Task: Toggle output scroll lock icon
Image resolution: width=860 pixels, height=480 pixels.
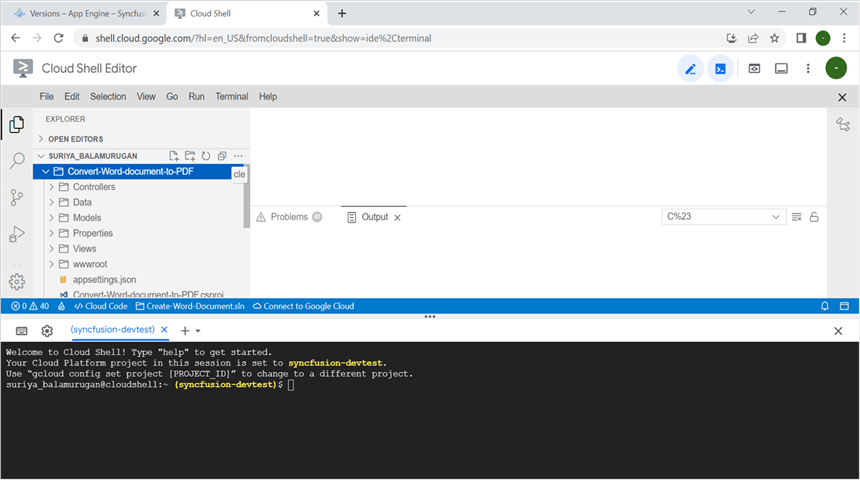Action: coord(814,217)
